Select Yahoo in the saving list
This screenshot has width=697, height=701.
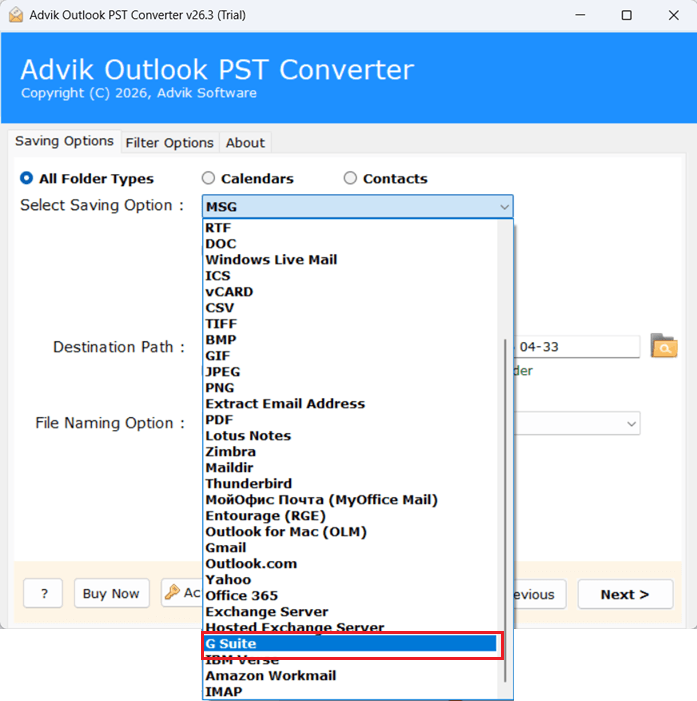tap(350, 580)
